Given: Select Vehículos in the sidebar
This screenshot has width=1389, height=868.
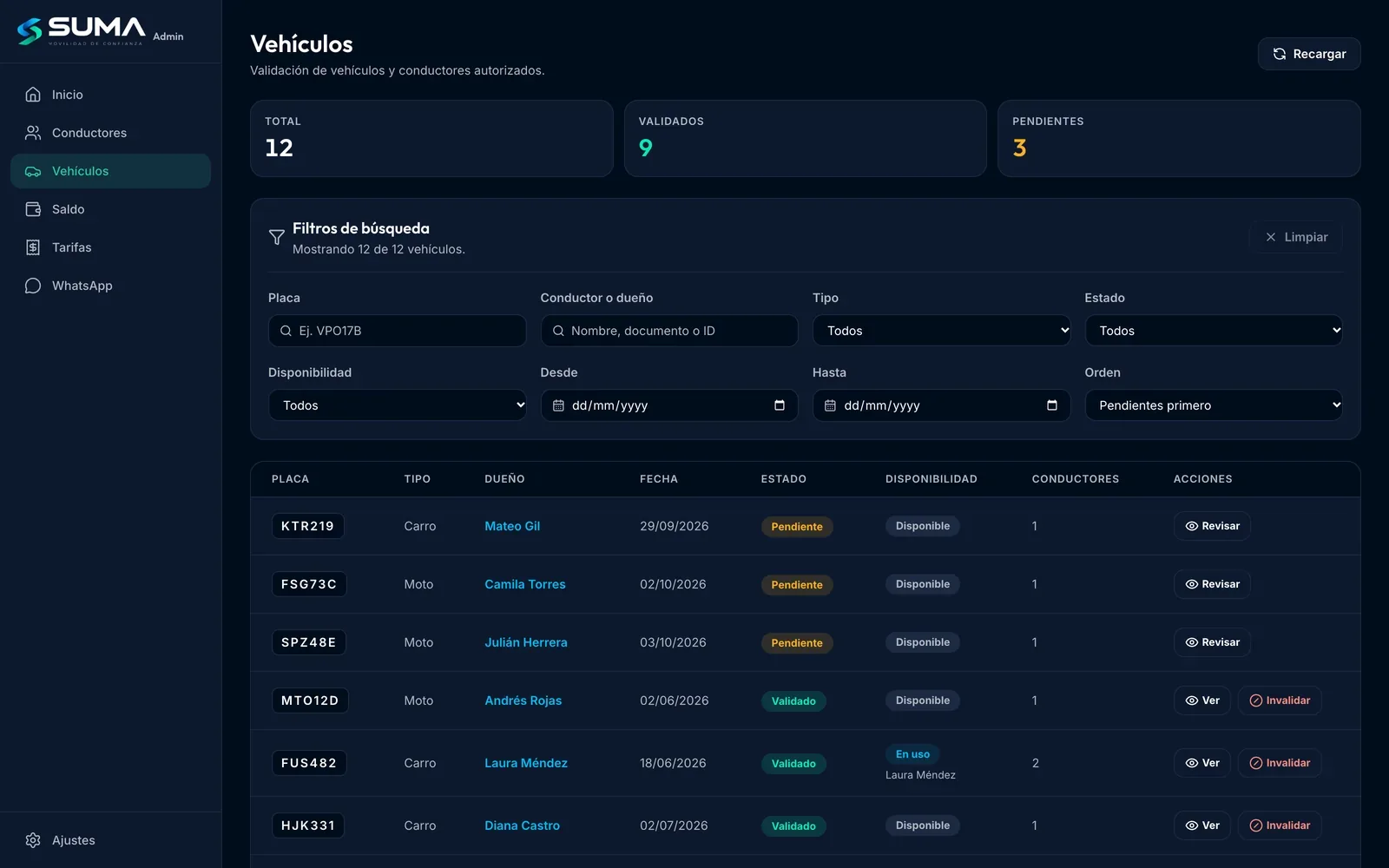Looking at the screenshot, I should [x=110, y=171].
